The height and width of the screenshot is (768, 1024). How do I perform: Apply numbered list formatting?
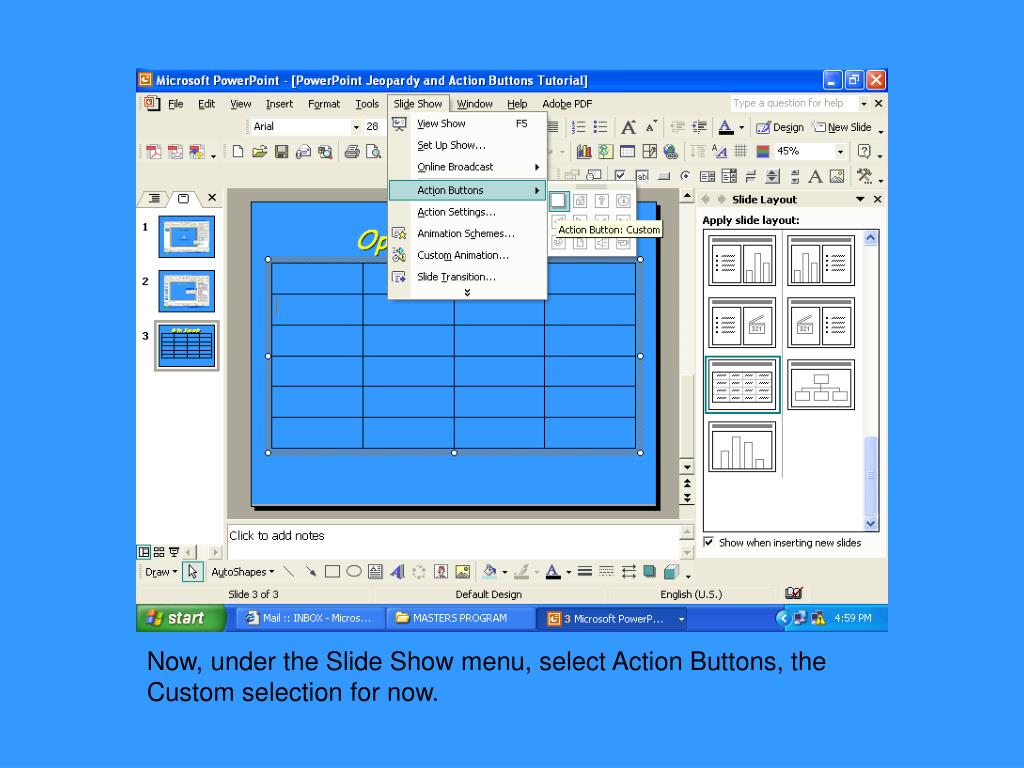tap(579, 127)
